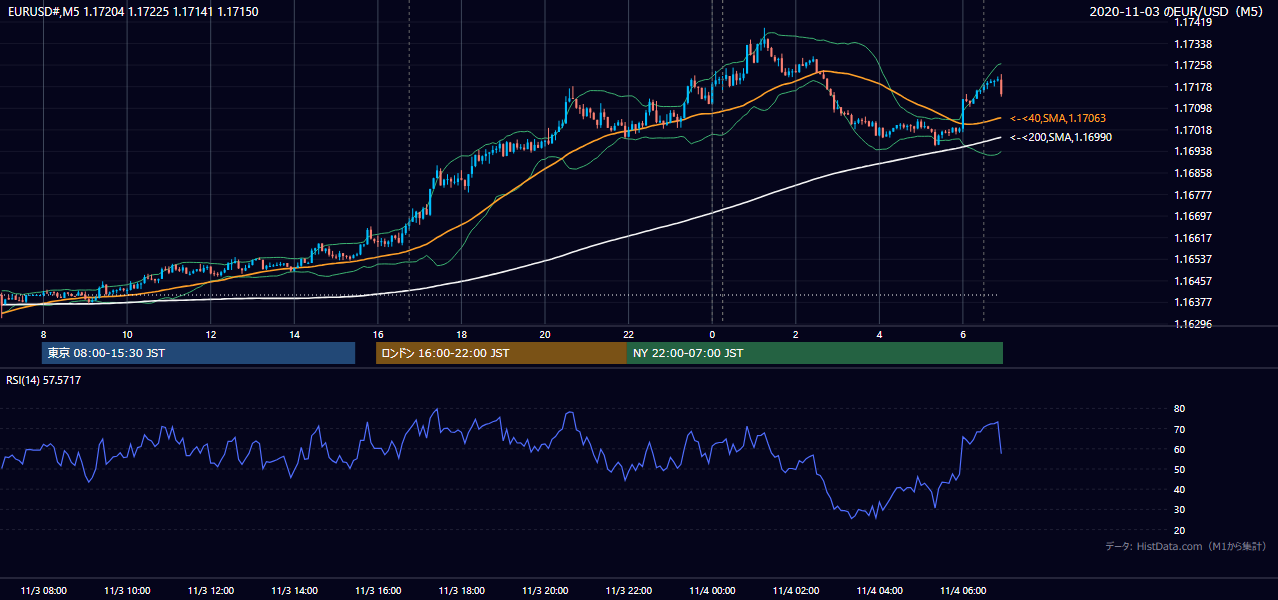Click price level 1.16617 on axis
This screenshot has height=600, width=1278.
tap(1193, 238)
